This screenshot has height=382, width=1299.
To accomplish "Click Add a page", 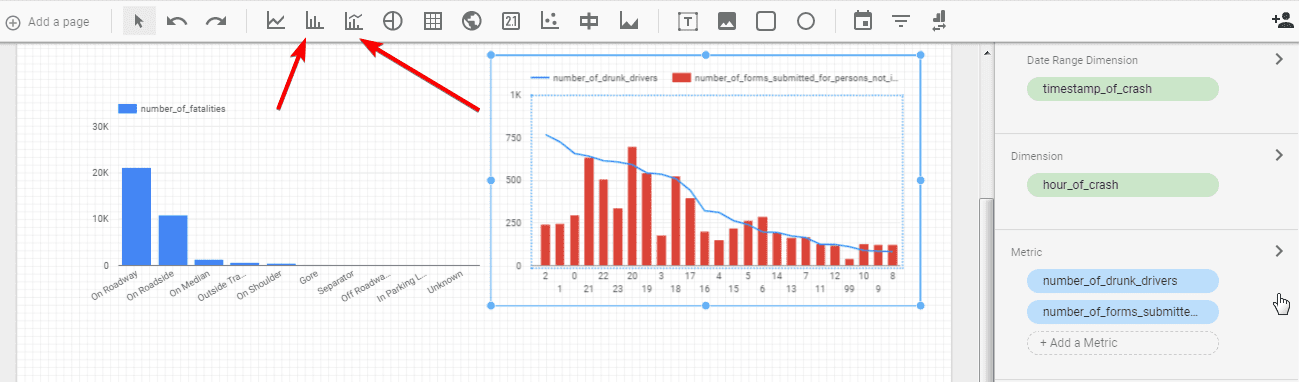I will [50, 22].
